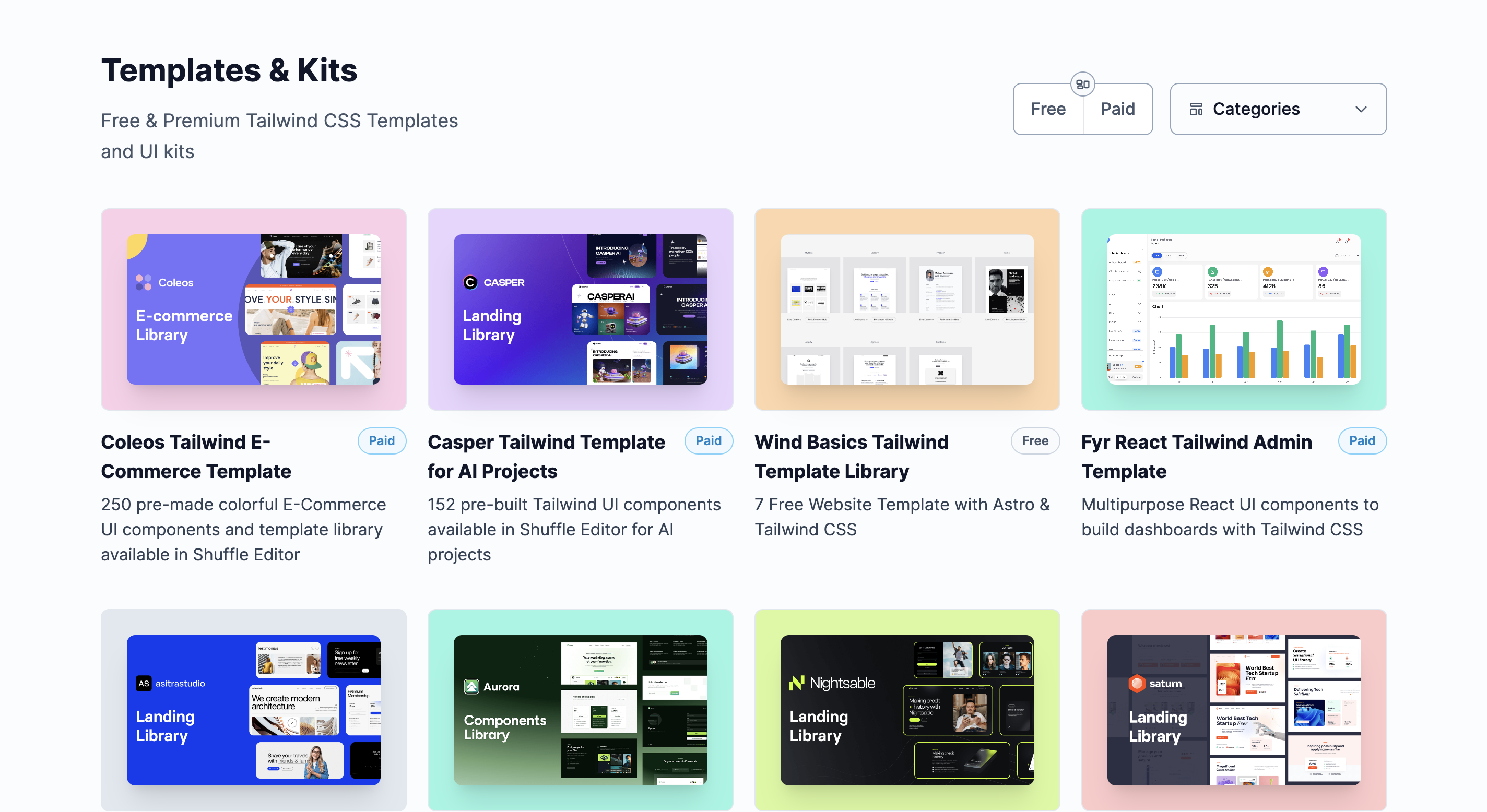Click Paid badge next to Coleos template

tap(382, 441)
